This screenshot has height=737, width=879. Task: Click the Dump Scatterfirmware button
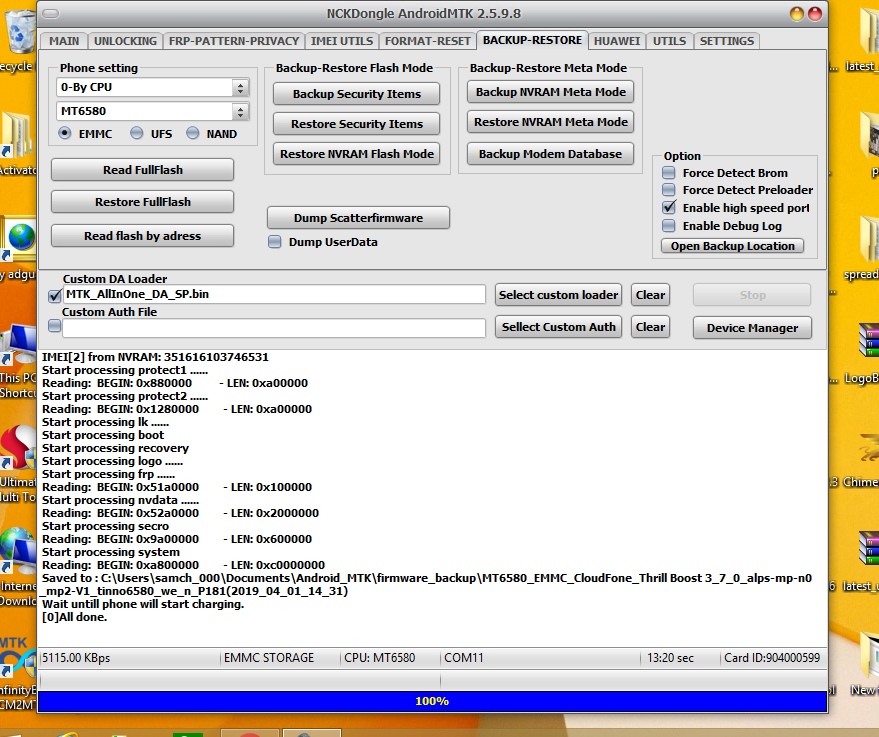358,218
